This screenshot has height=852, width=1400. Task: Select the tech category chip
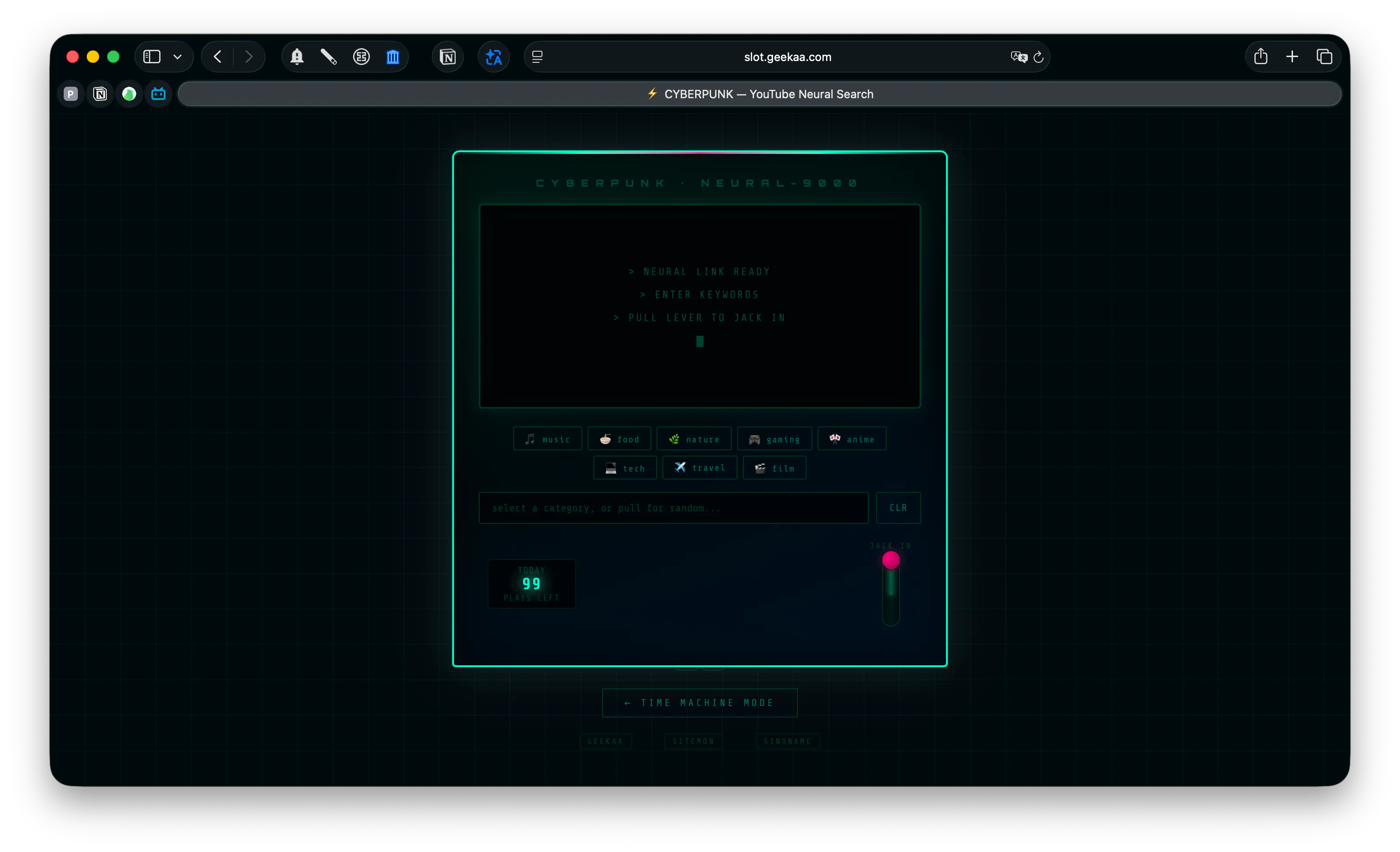point(625,468)
